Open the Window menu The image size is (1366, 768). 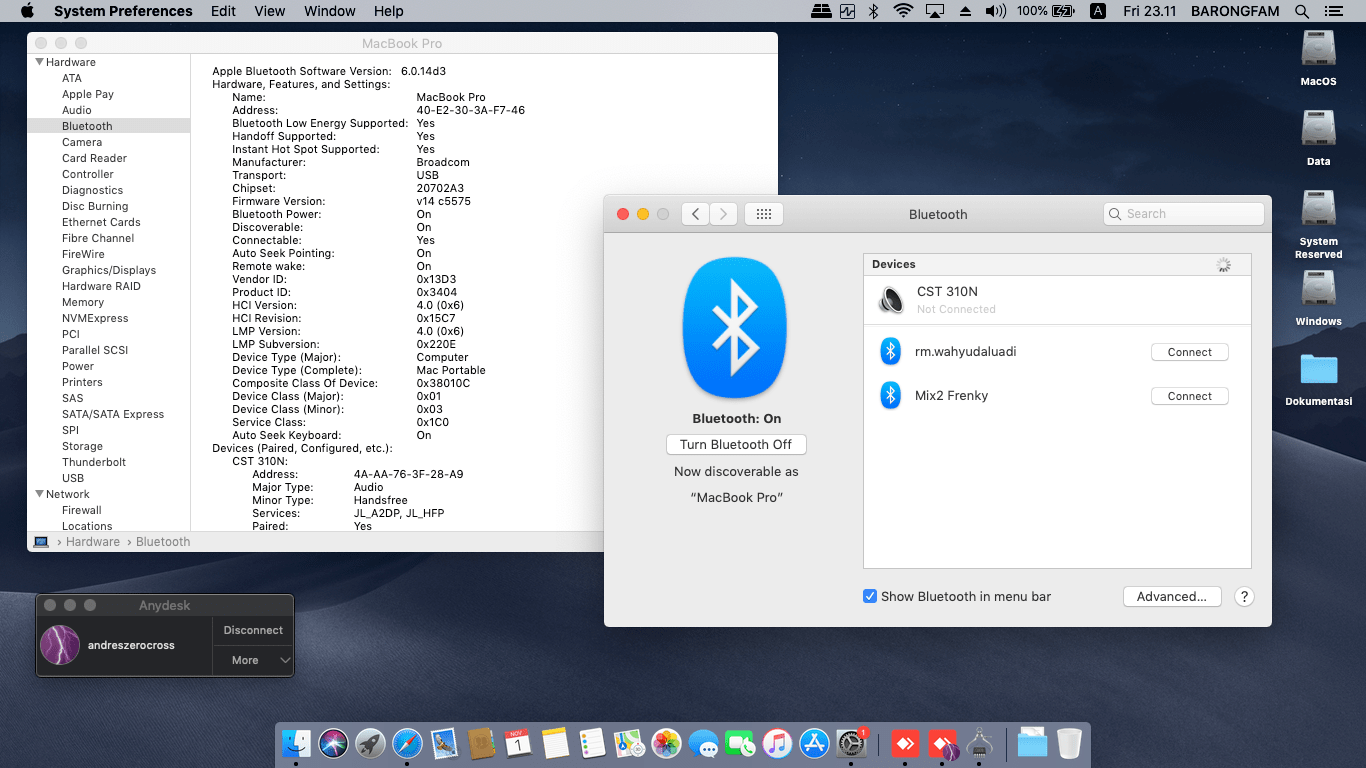click(x=329, y=11)
